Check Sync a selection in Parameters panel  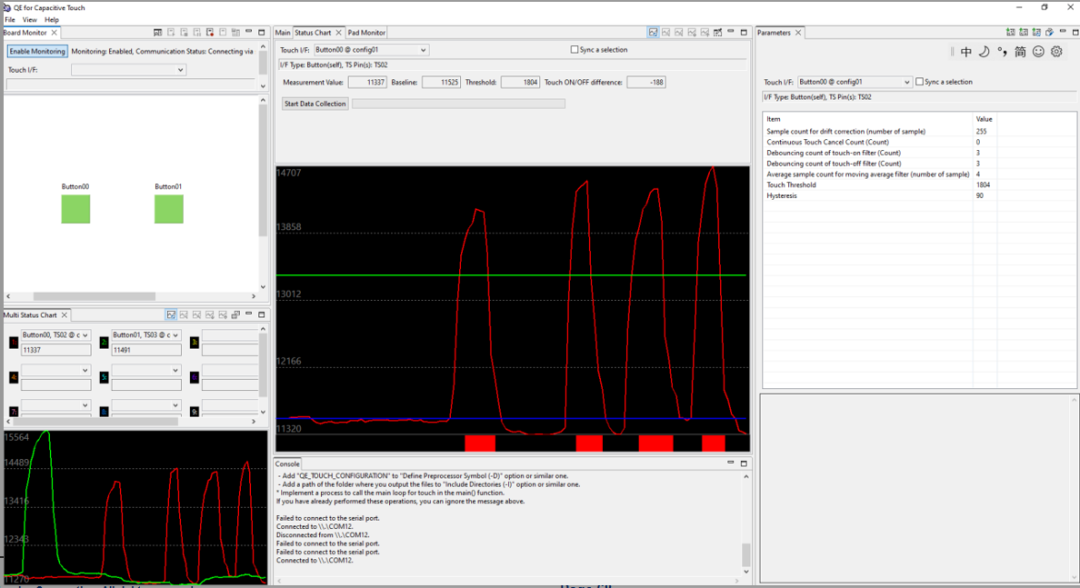tap(919, 82)
